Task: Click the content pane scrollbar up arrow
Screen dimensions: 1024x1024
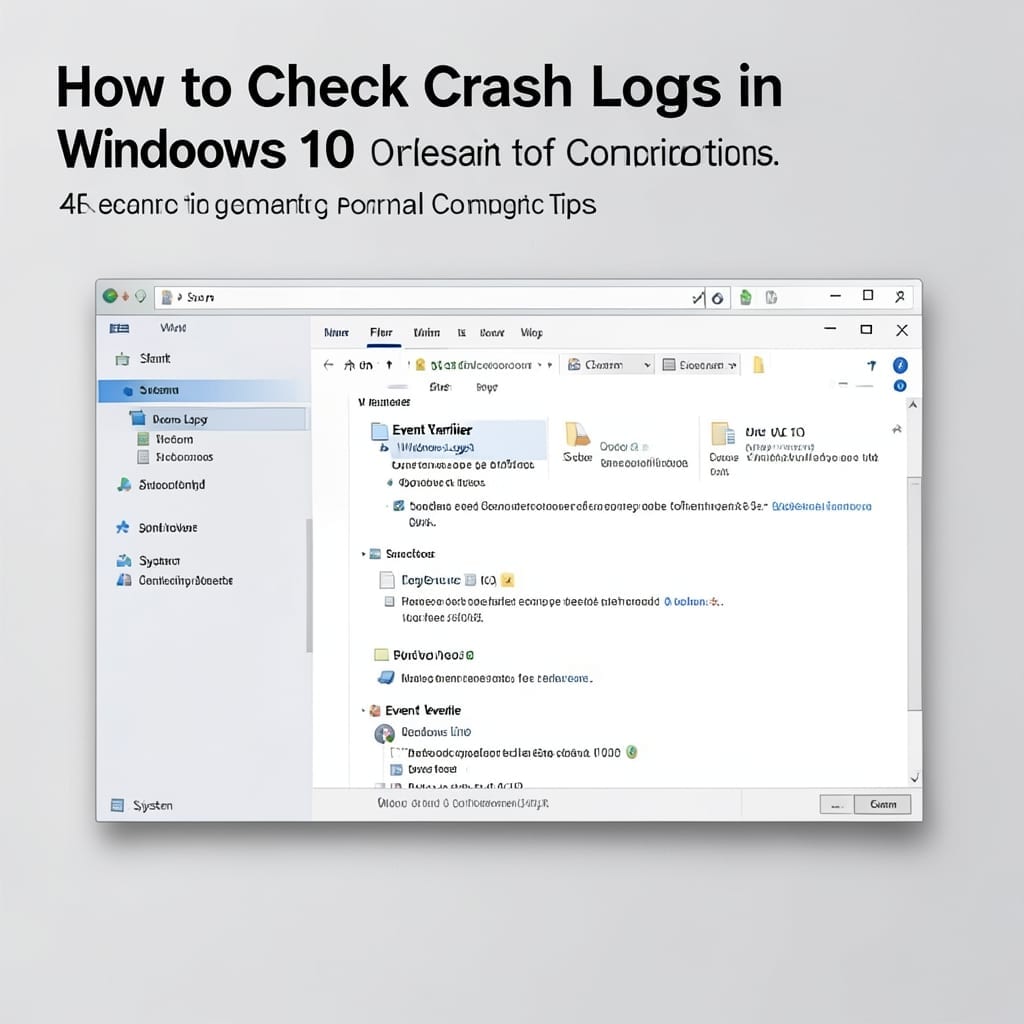Action: pyautogui.click(x=914, y=405)
